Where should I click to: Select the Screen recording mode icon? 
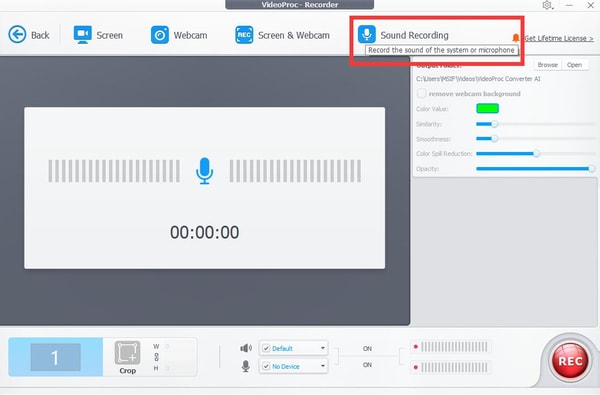tap(83, 35)
